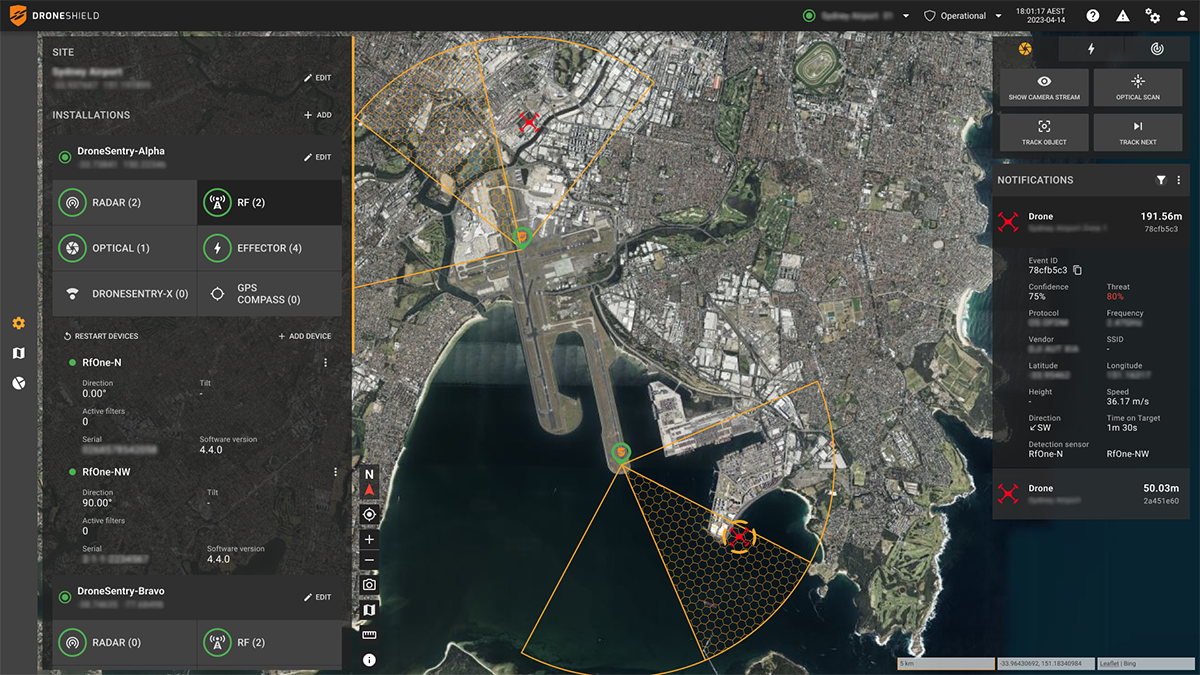Viewport: 1200px width, 675px height.
Task: Open the user account profile icon
Action: click(1183, 16)
